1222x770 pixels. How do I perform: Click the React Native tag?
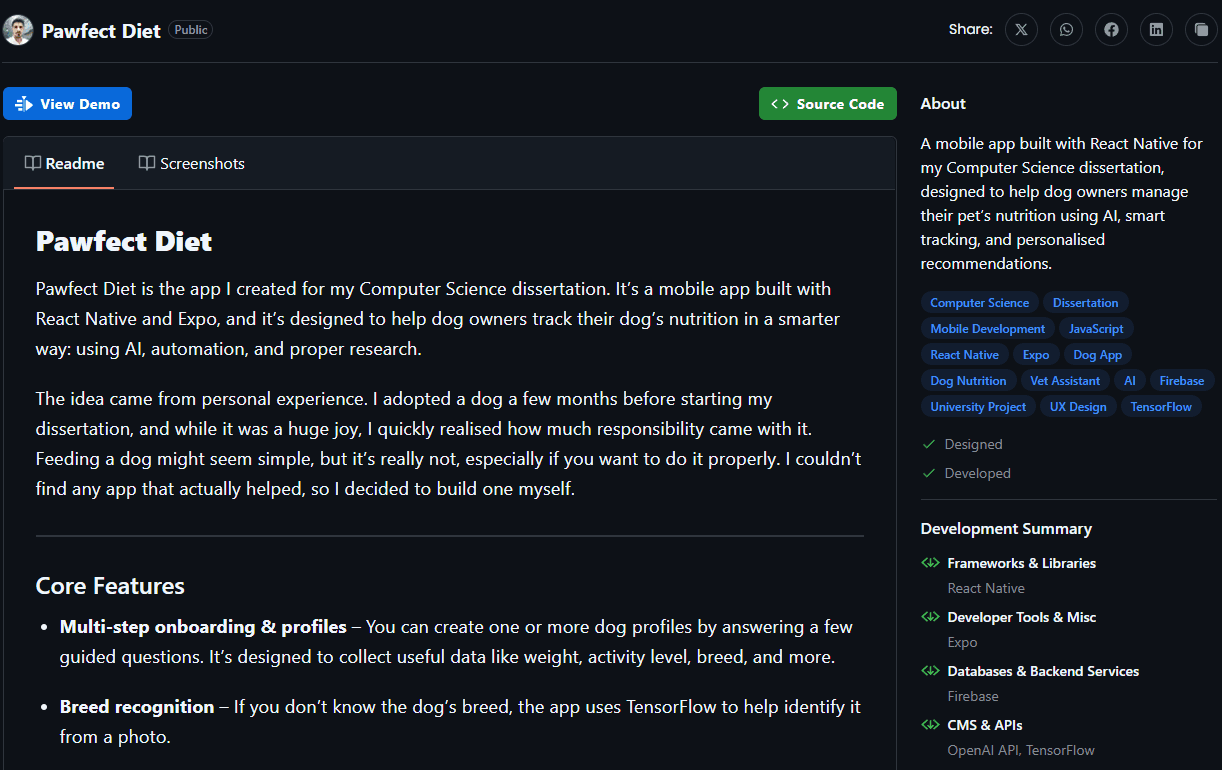click(964, 355)
